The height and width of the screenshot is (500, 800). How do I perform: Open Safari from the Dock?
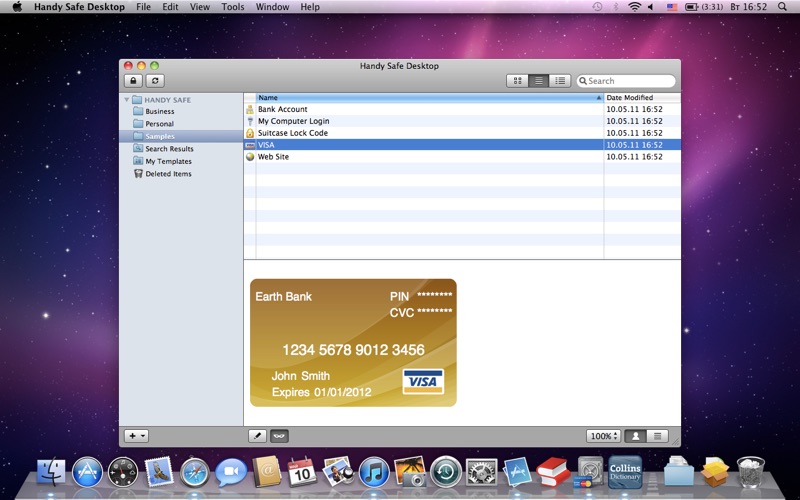pyautogui.click(x=195, y=472)
